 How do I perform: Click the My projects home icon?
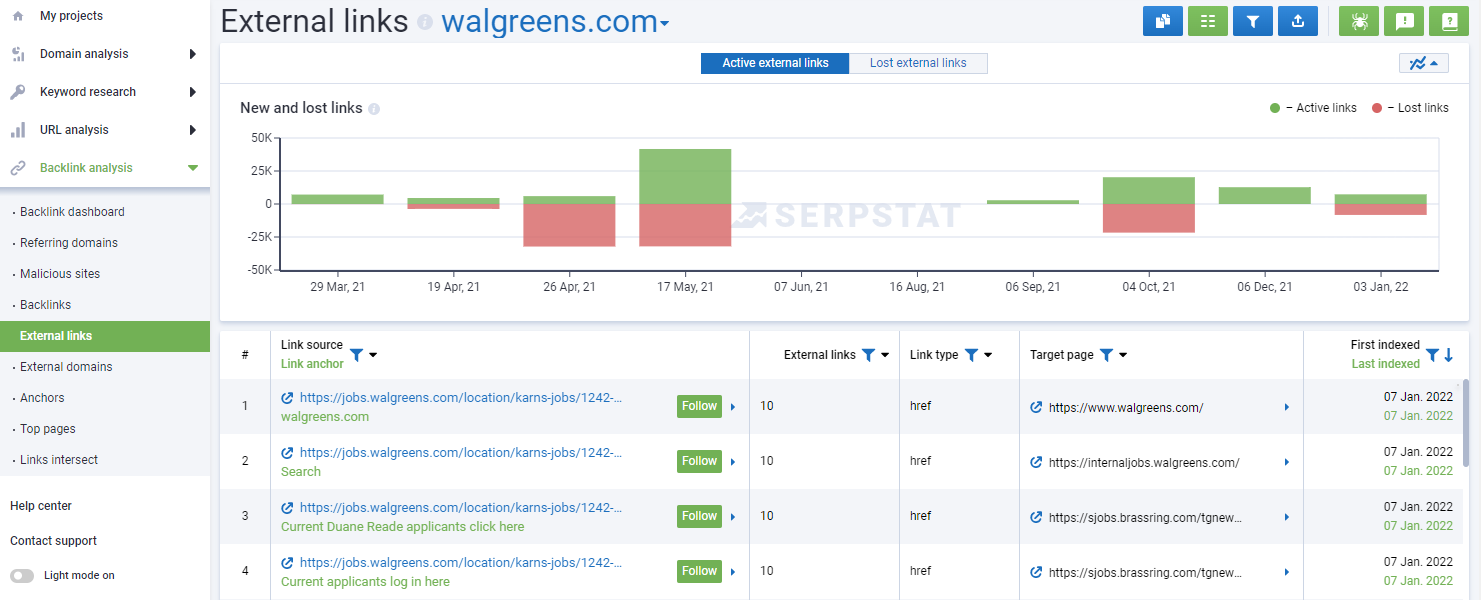[18, 16]
